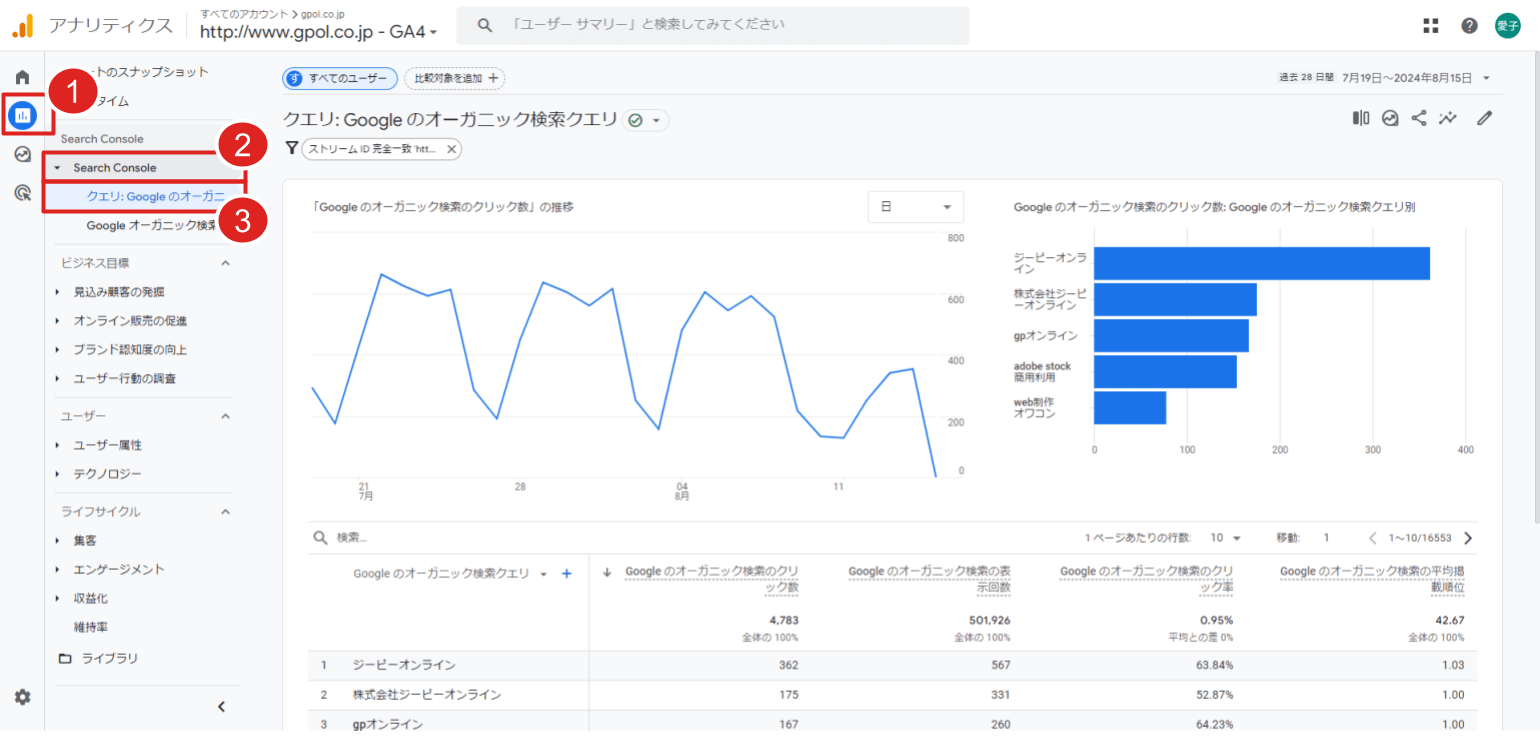Screen dimensions: 1540x740
Task: Share this report via share icon
Action: tap(1419, 118)
